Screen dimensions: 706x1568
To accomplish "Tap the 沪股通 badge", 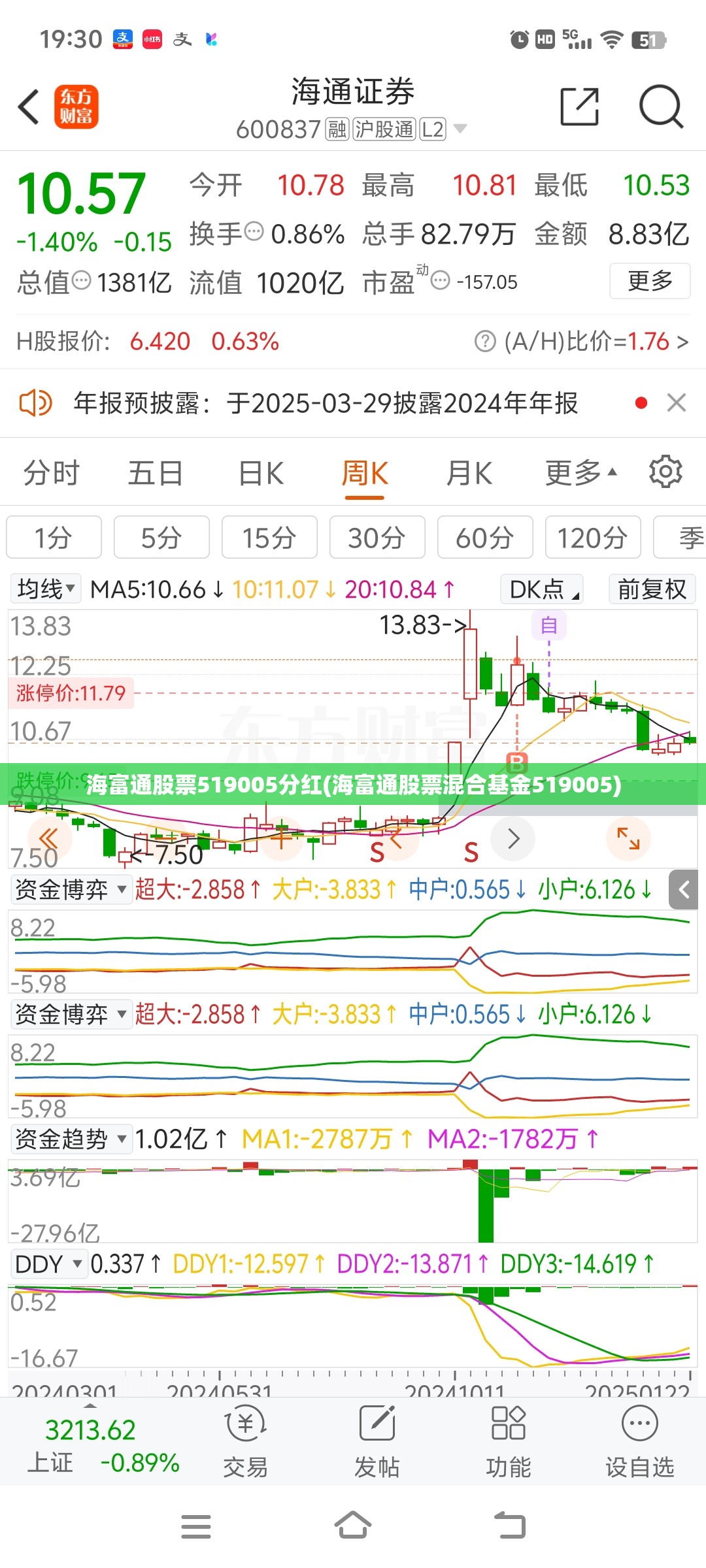I will coord(384,129).
